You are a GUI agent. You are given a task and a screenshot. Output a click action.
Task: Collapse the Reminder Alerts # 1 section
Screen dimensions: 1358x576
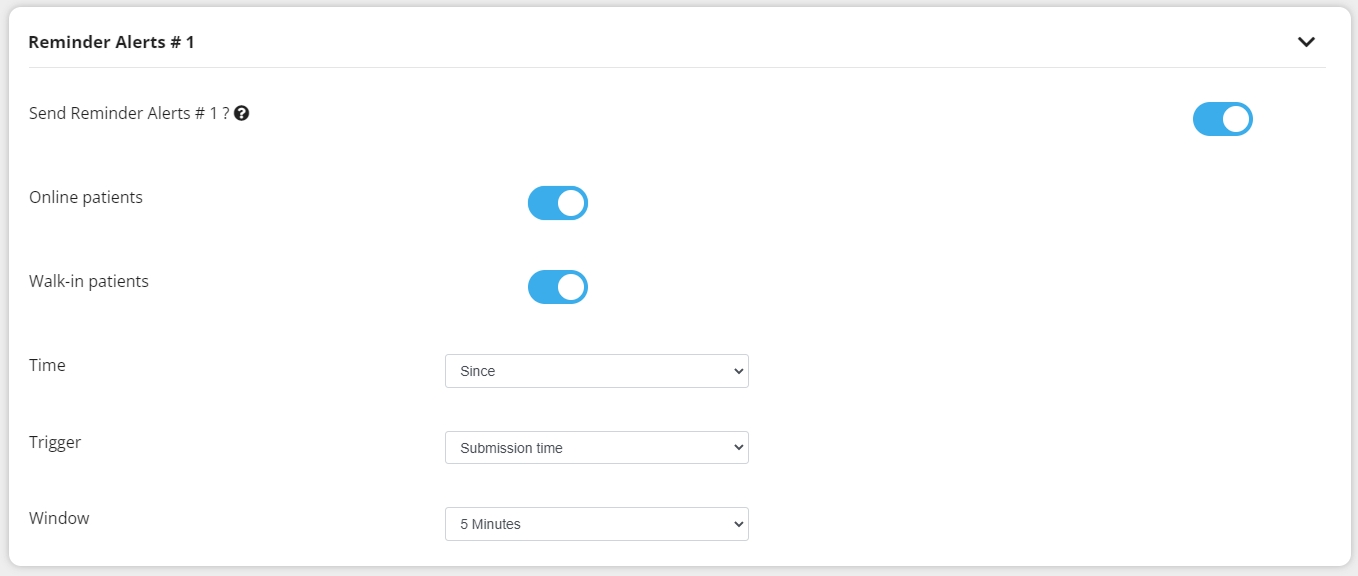point(1306,42)
